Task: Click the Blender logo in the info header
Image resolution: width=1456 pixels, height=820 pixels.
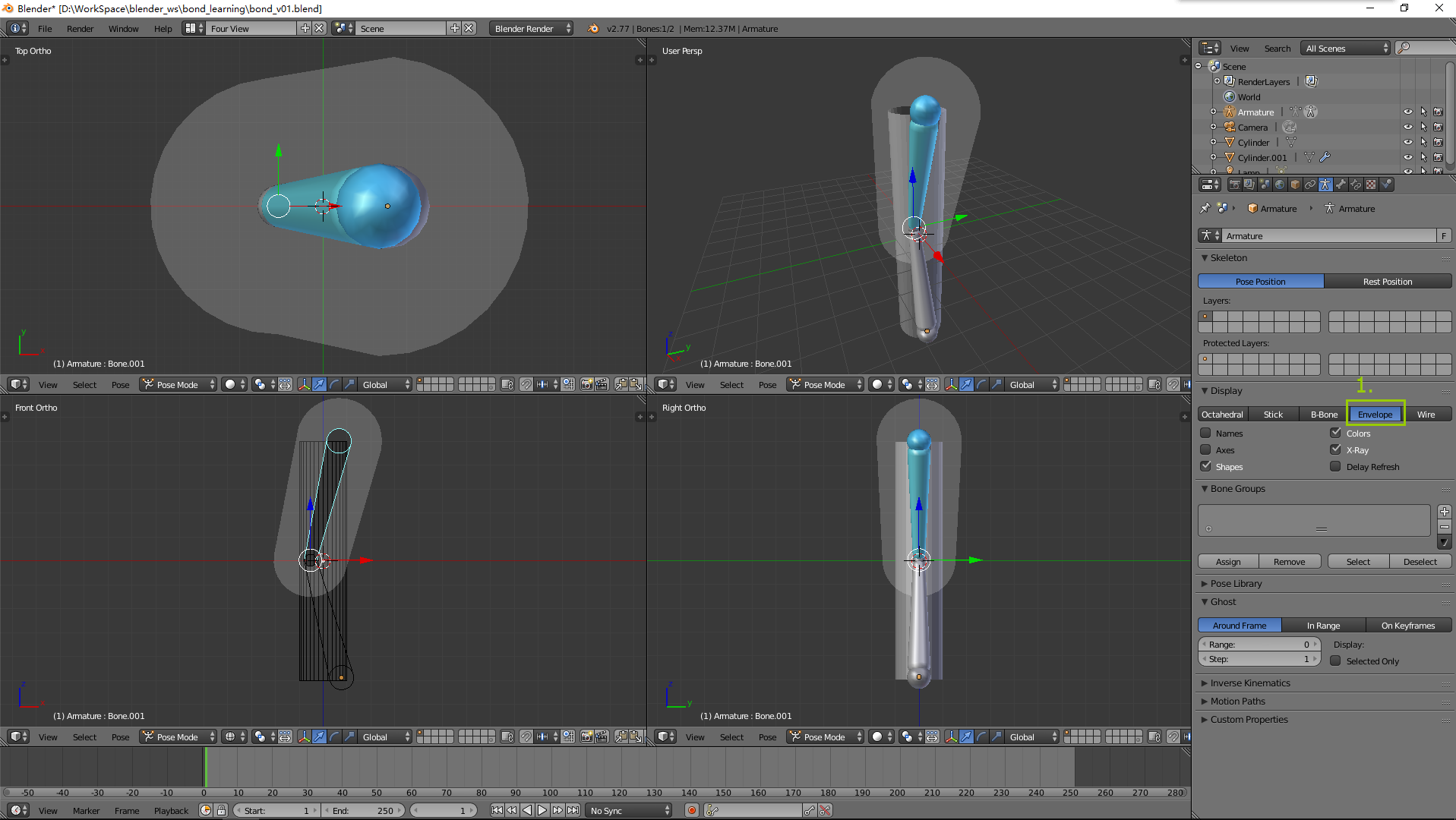Action: point(592,28)
